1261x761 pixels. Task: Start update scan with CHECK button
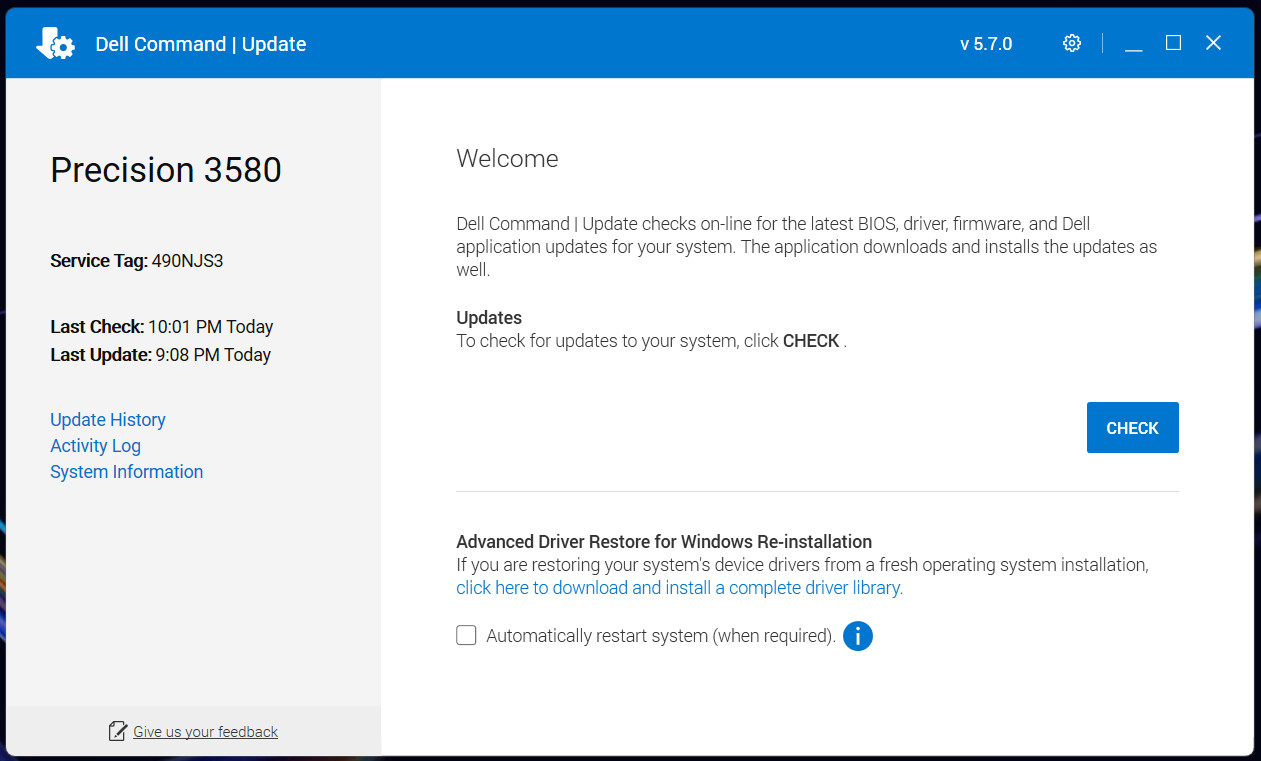1133,428
